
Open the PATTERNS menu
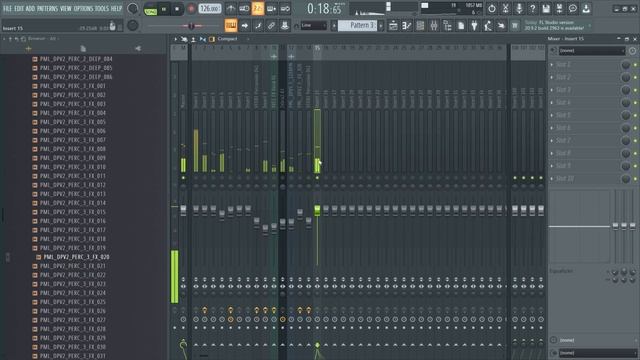[47, 9]
